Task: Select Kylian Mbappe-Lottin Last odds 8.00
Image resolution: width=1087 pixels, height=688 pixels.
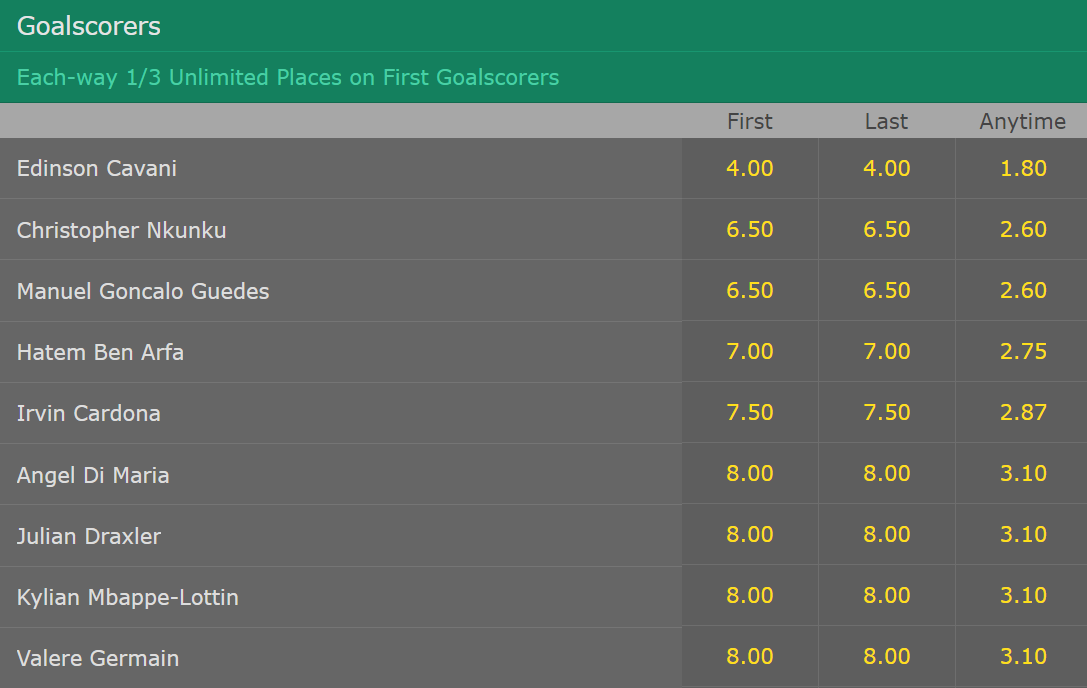Action: pyautogui.click(x=887, y=596)
